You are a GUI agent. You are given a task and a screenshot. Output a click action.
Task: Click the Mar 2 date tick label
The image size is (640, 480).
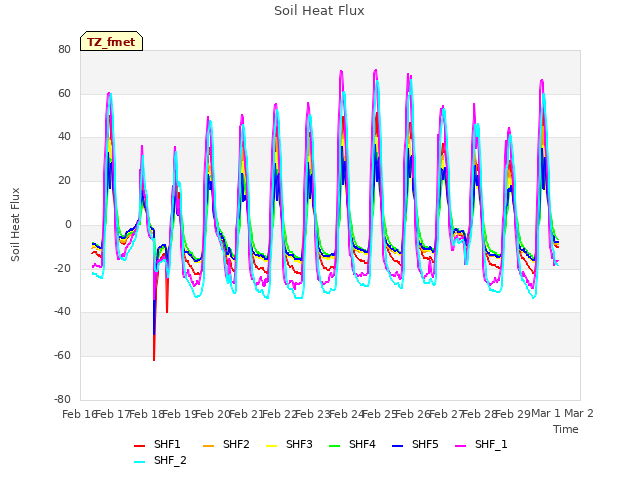[579, 414]
